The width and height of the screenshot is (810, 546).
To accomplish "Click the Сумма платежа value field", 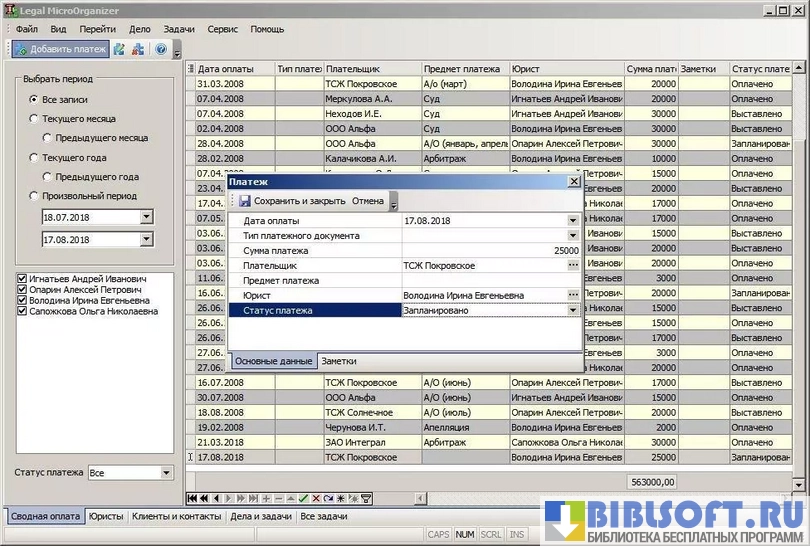I will (490, 250).
